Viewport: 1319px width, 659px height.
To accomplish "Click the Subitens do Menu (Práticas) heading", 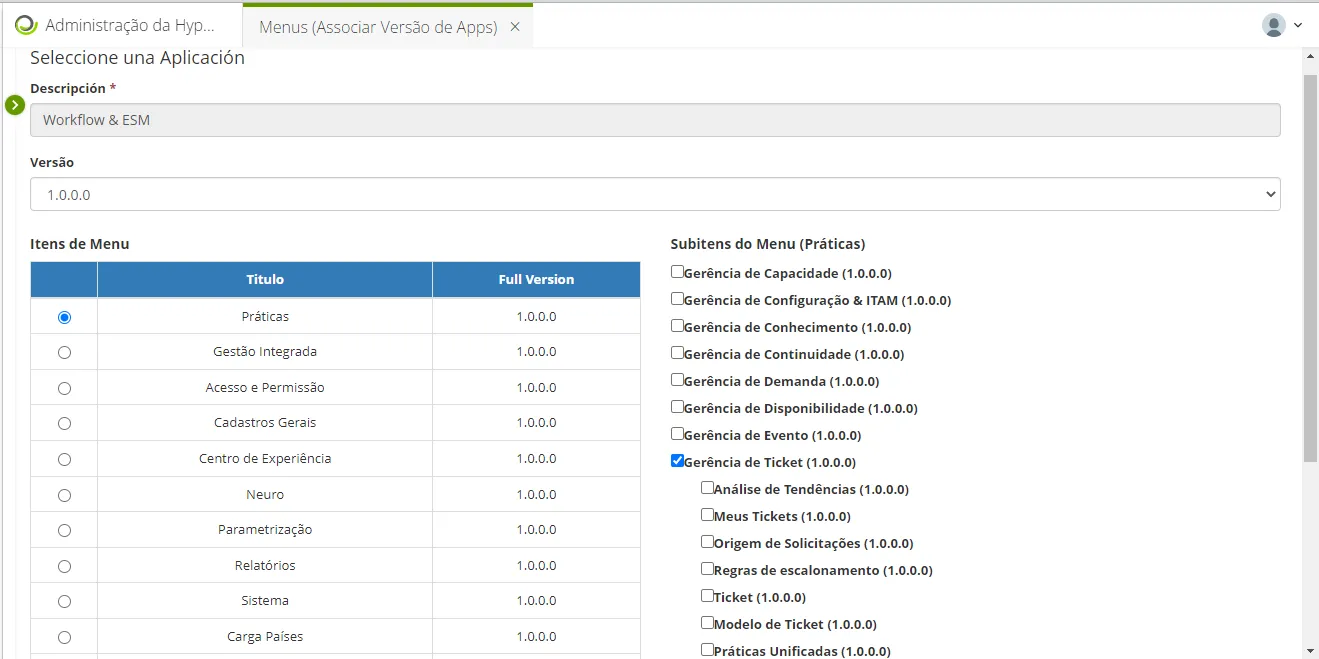I will [768, 243].
